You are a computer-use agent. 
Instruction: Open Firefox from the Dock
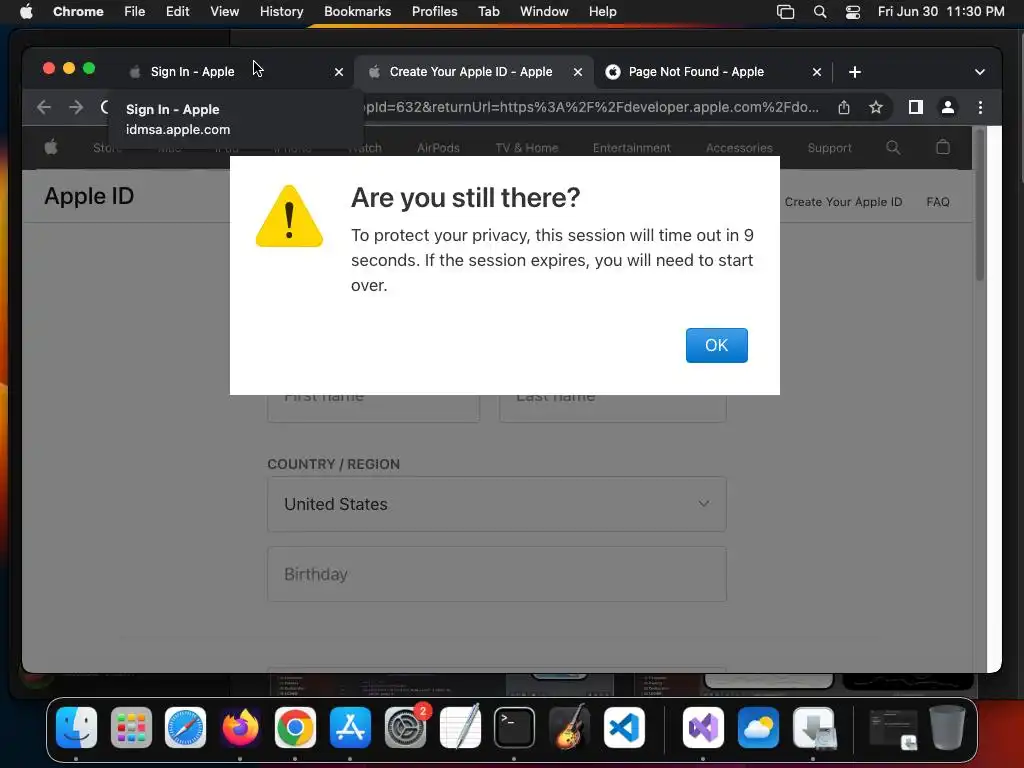pos(240,728)
